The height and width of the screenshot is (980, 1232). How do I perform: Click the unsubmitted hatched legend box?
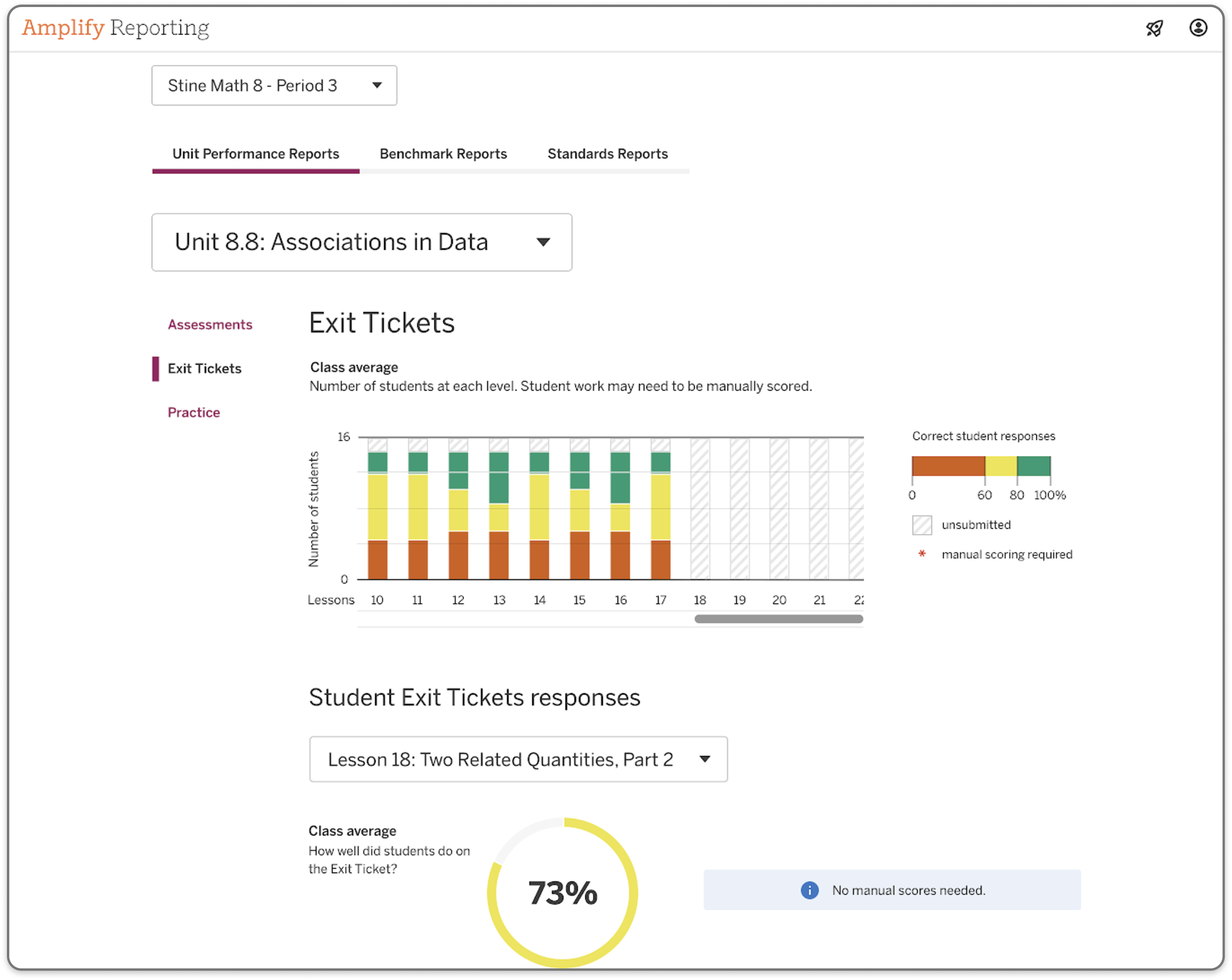pos(922,525)
